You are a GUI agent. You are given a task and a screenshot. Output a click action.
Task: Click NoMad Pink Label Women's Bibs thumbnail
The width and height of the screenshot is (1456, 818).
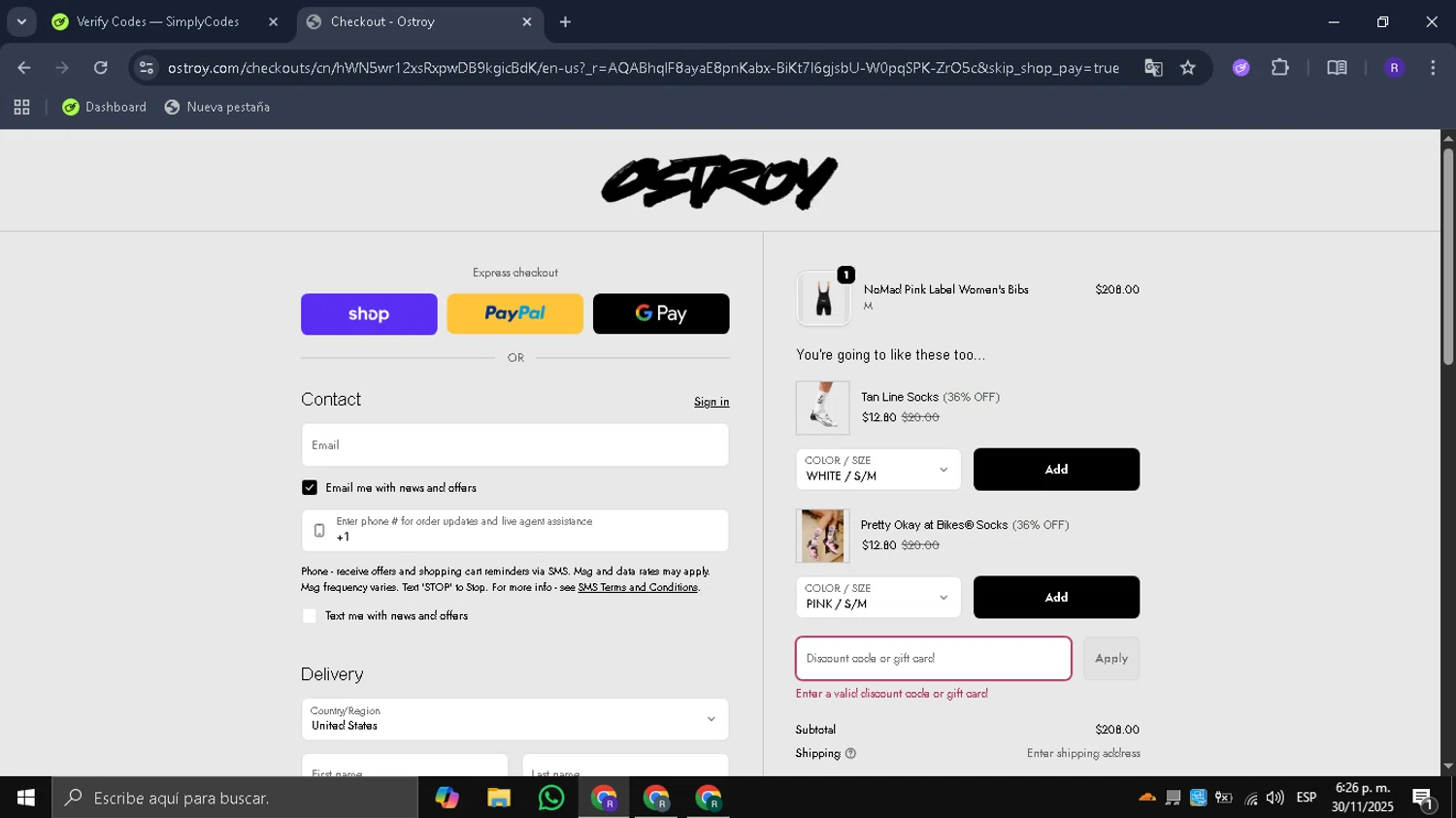[823, 298]
